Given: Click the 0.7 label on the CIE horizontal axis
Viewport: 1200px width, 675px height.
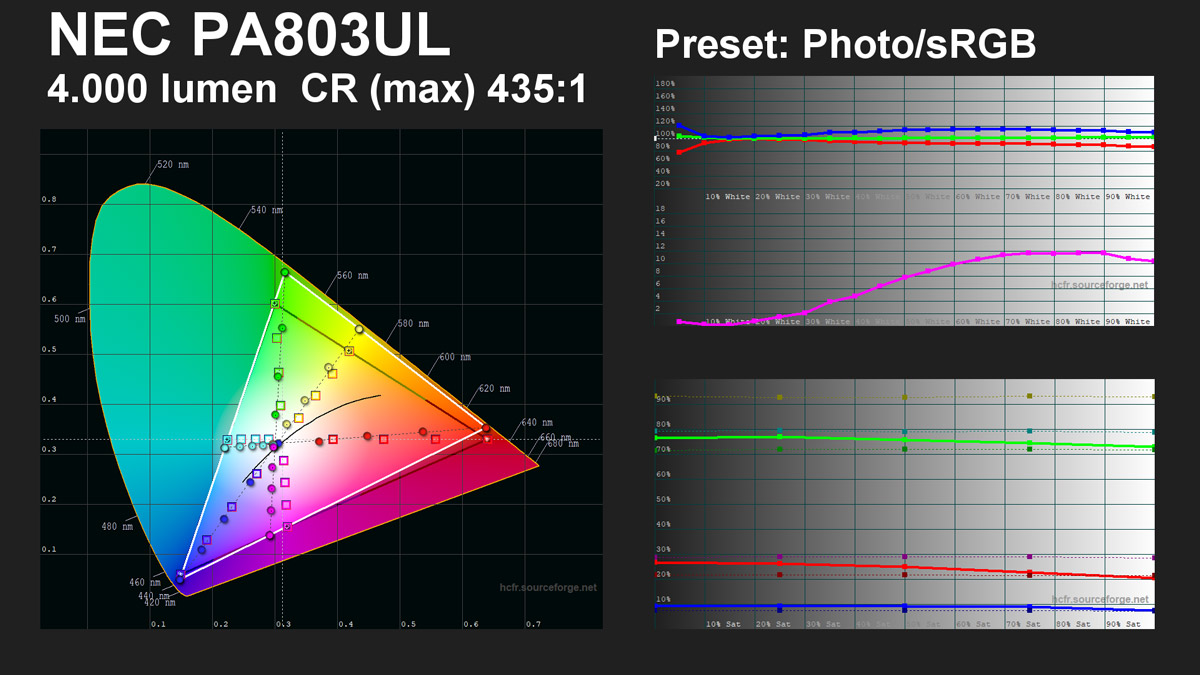Looking at the screenshot, I should pyautogui.click(x=533, y=624).
